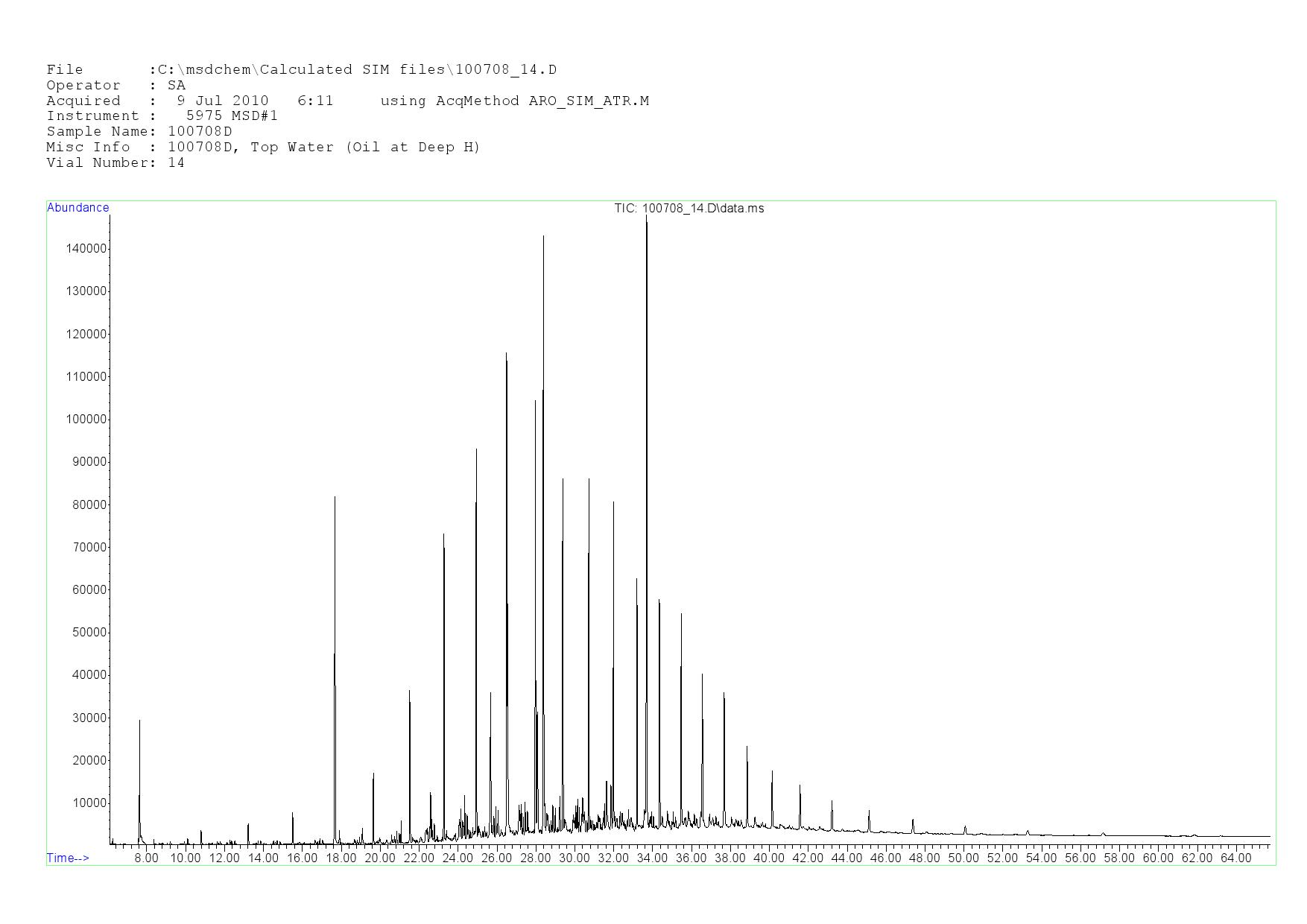Click the 10000 abundance tick label
The image size is (1307, 924).
(x=89, y=803)
